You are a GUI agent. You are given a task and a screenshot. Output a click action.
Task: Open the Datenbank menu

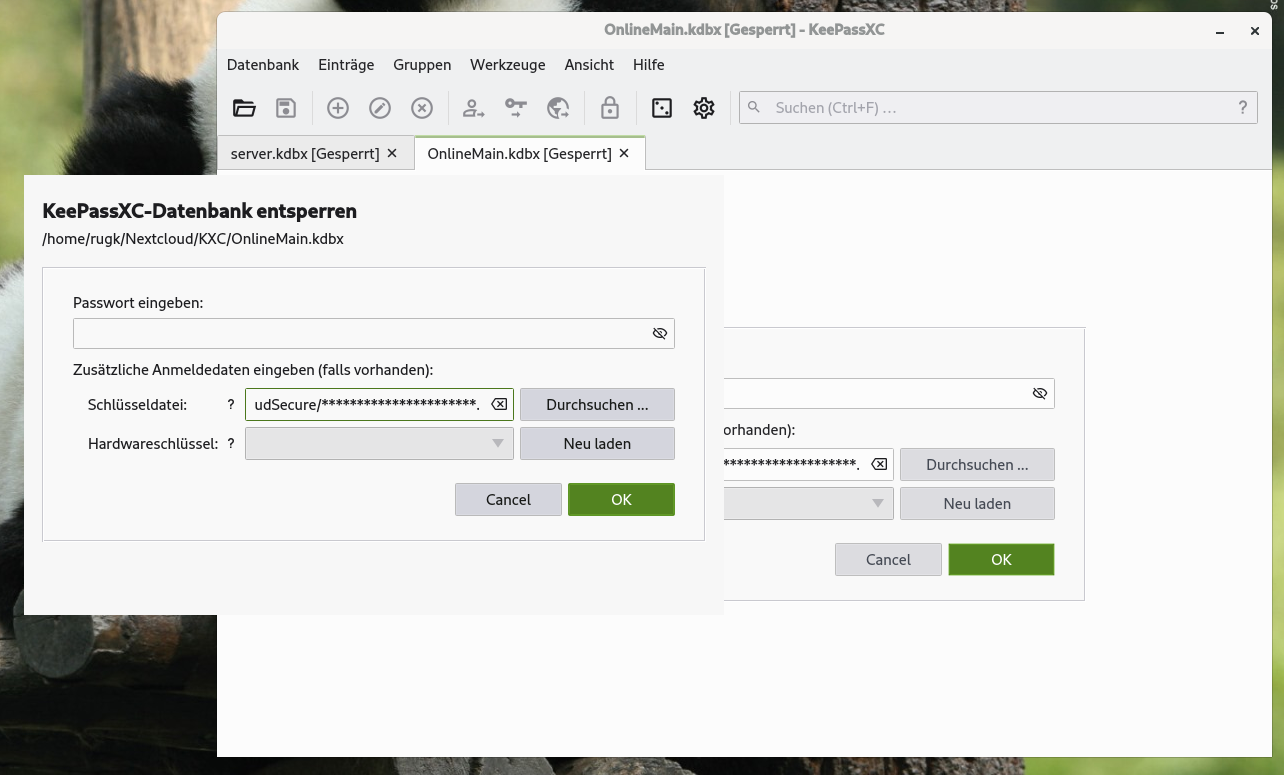point(262,64)
